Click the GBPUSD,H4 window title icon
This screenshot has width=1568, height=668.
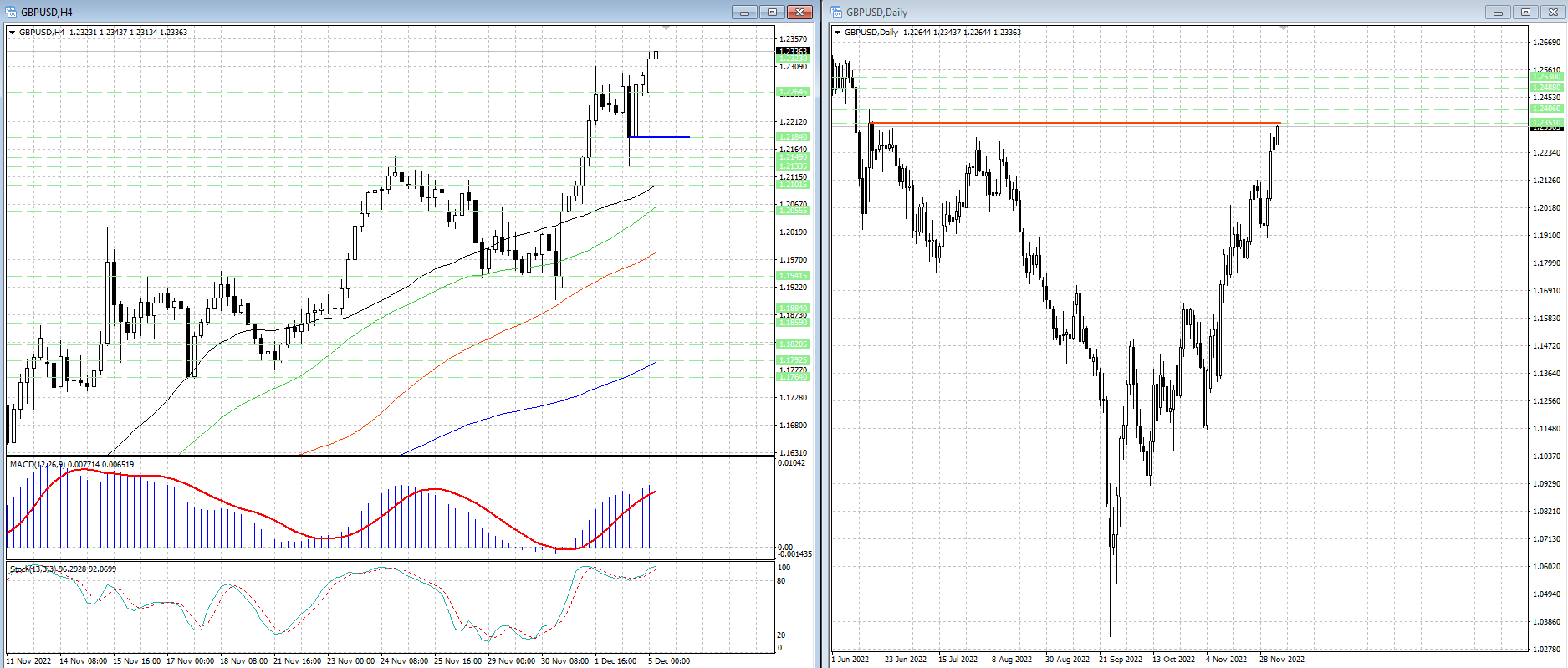click(x=11, y=12)
